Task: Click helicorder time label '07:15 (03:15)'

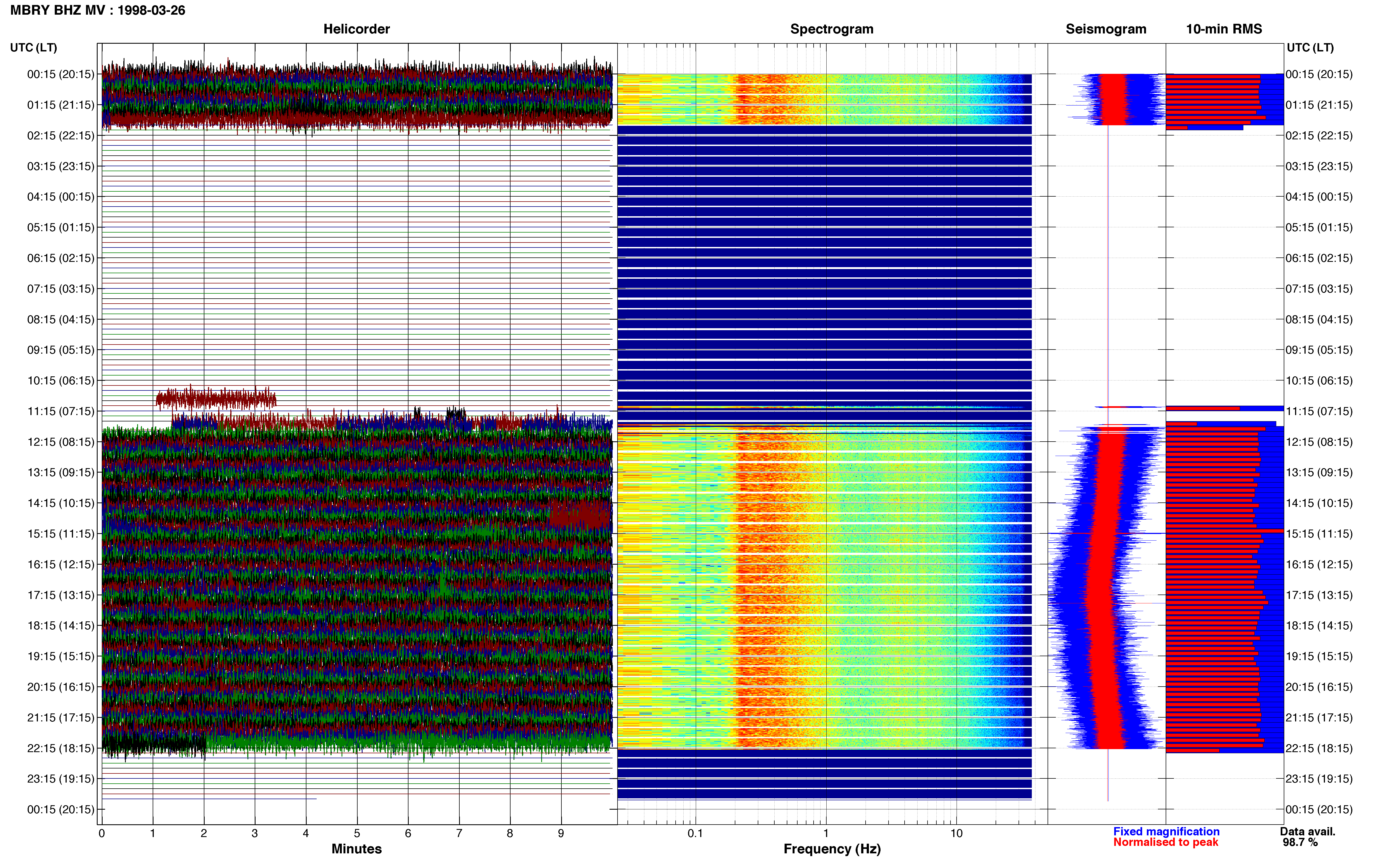Action: [x=61, y=289]
